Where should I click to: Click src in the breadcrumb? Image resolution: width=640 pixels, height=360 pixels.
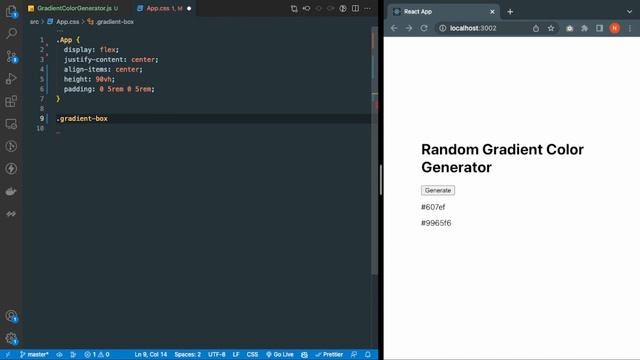pos(34,22)
